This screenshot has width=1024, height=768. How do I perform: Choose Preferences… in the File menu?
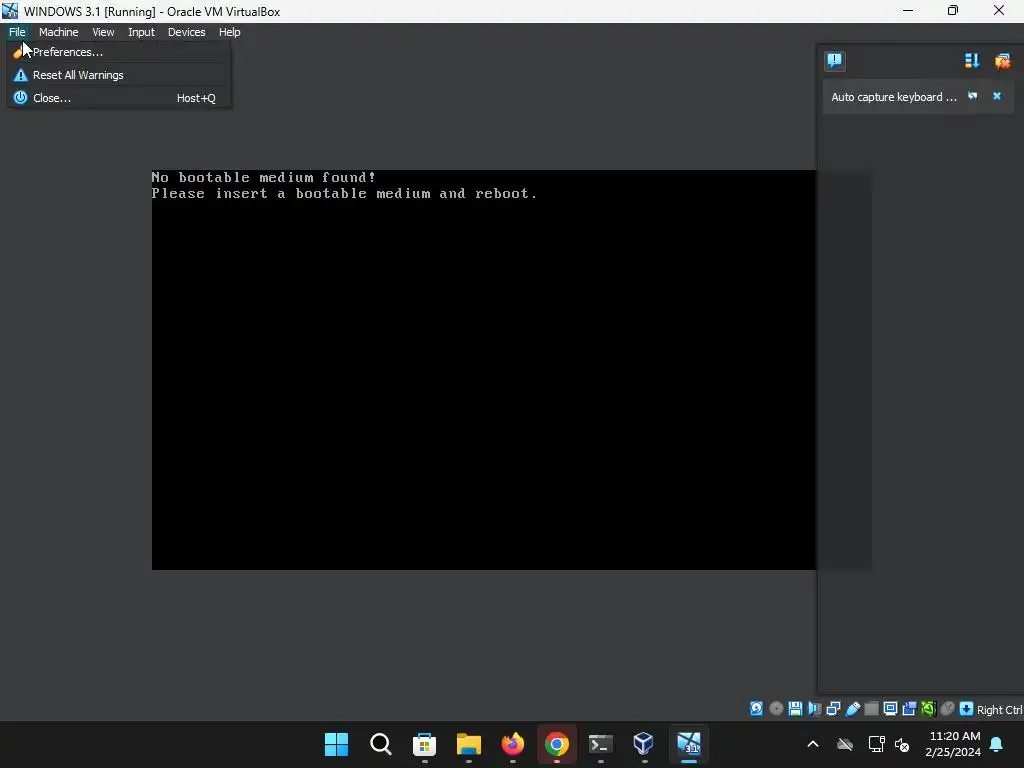[x=119, y=52]
